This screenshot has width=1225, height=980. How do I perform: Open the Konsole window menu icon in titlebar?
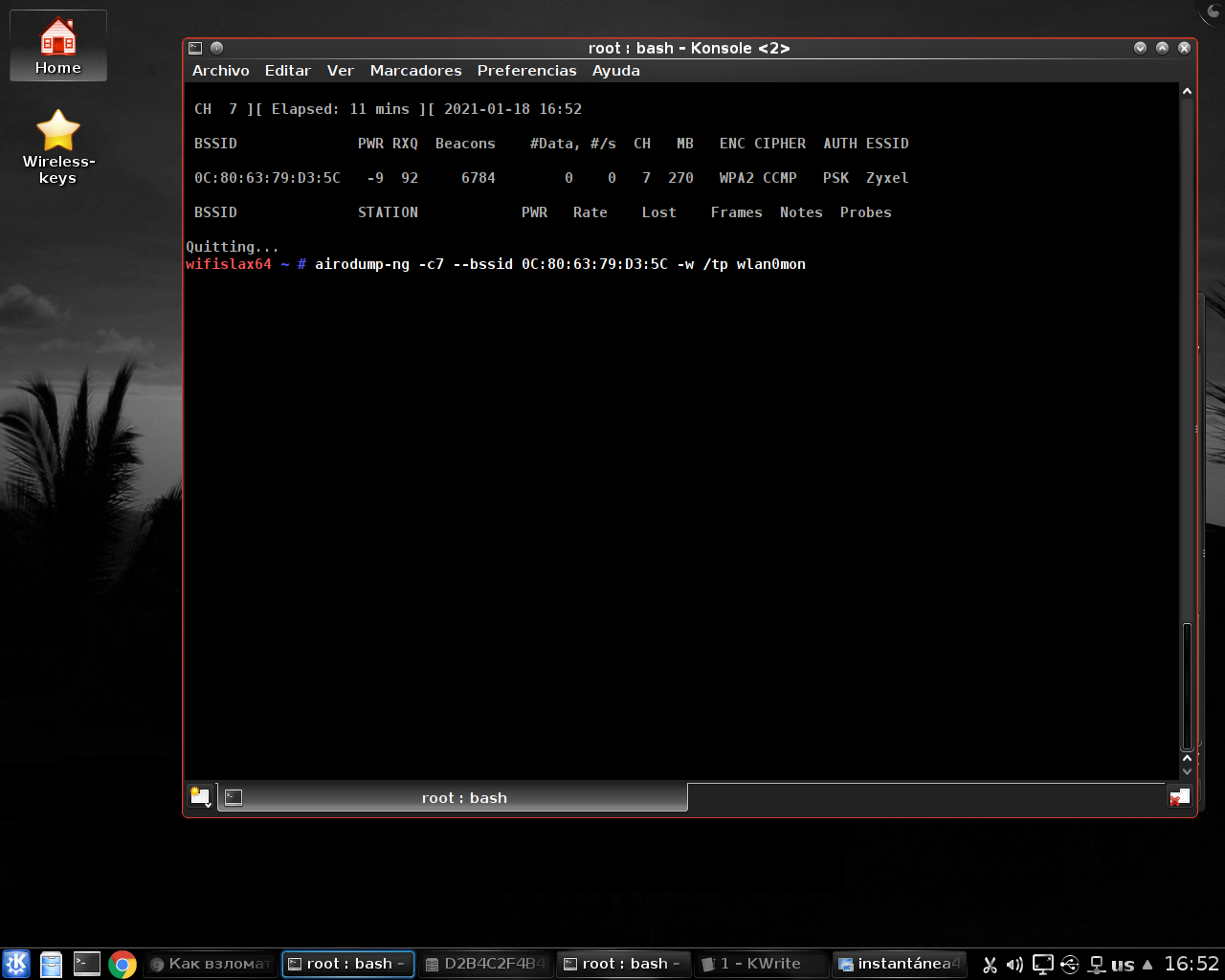pyautogui.click(x=195, y=48)
